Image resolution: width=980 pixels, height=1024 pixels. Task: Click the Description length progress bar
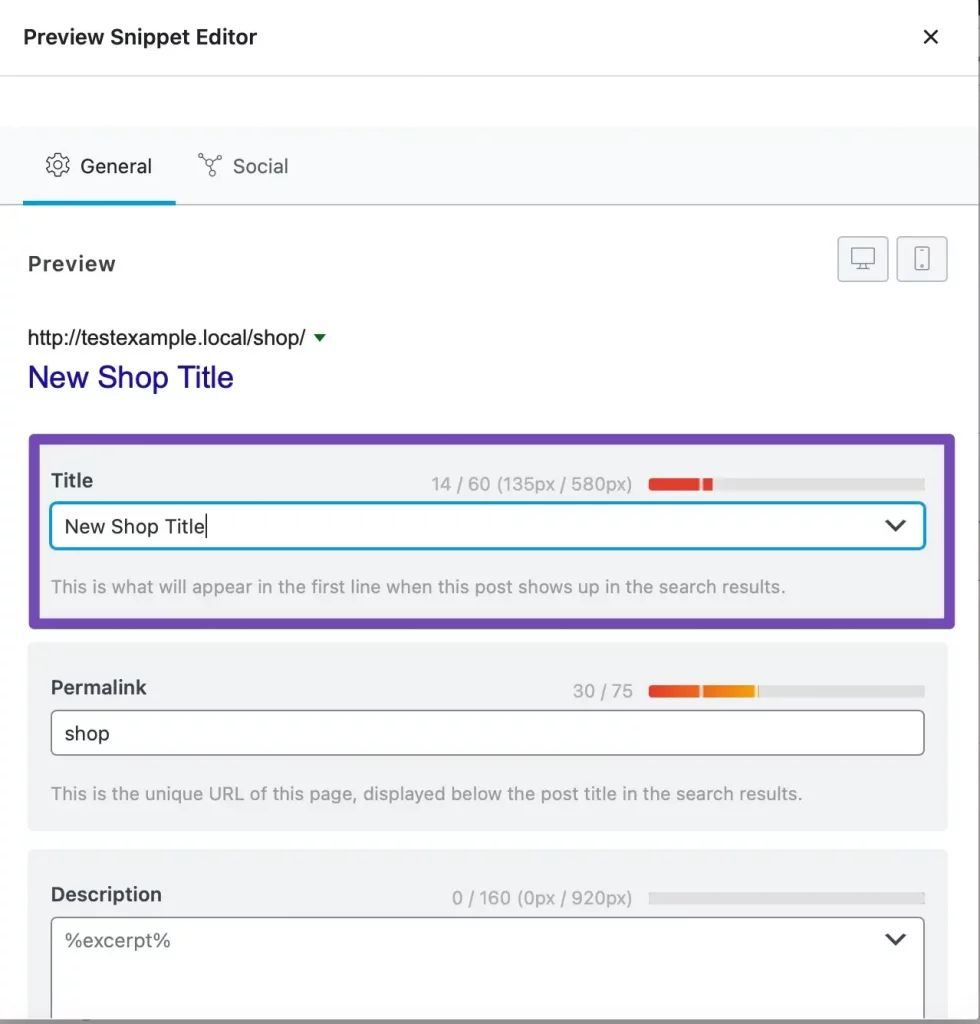pos(786,898)
